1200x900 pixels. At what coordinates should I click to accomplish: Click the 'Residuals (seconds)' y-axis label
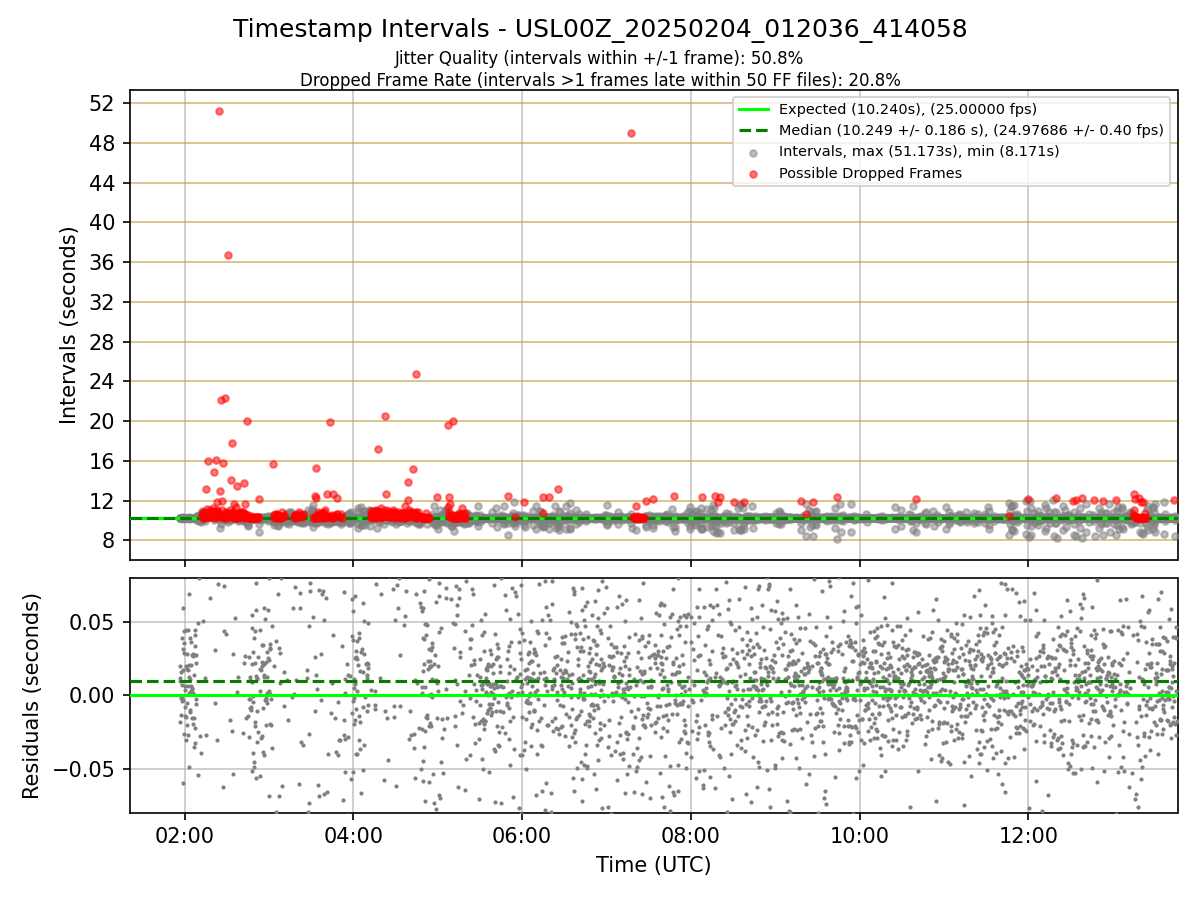click(x=31, y=696)
